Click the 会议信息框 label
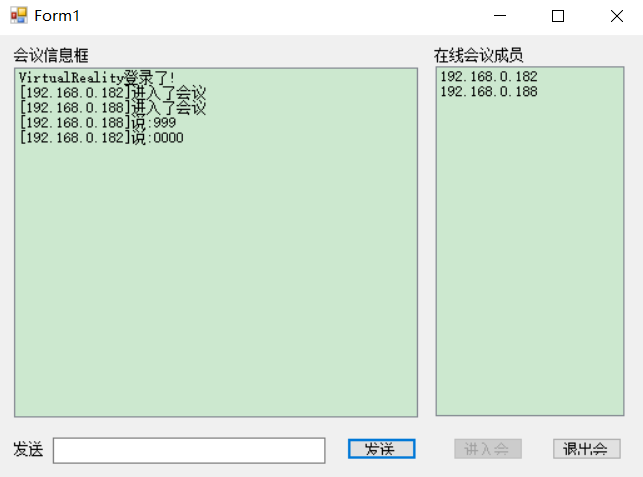The height and width of the screenshot is (477, 643). (51, 55)
